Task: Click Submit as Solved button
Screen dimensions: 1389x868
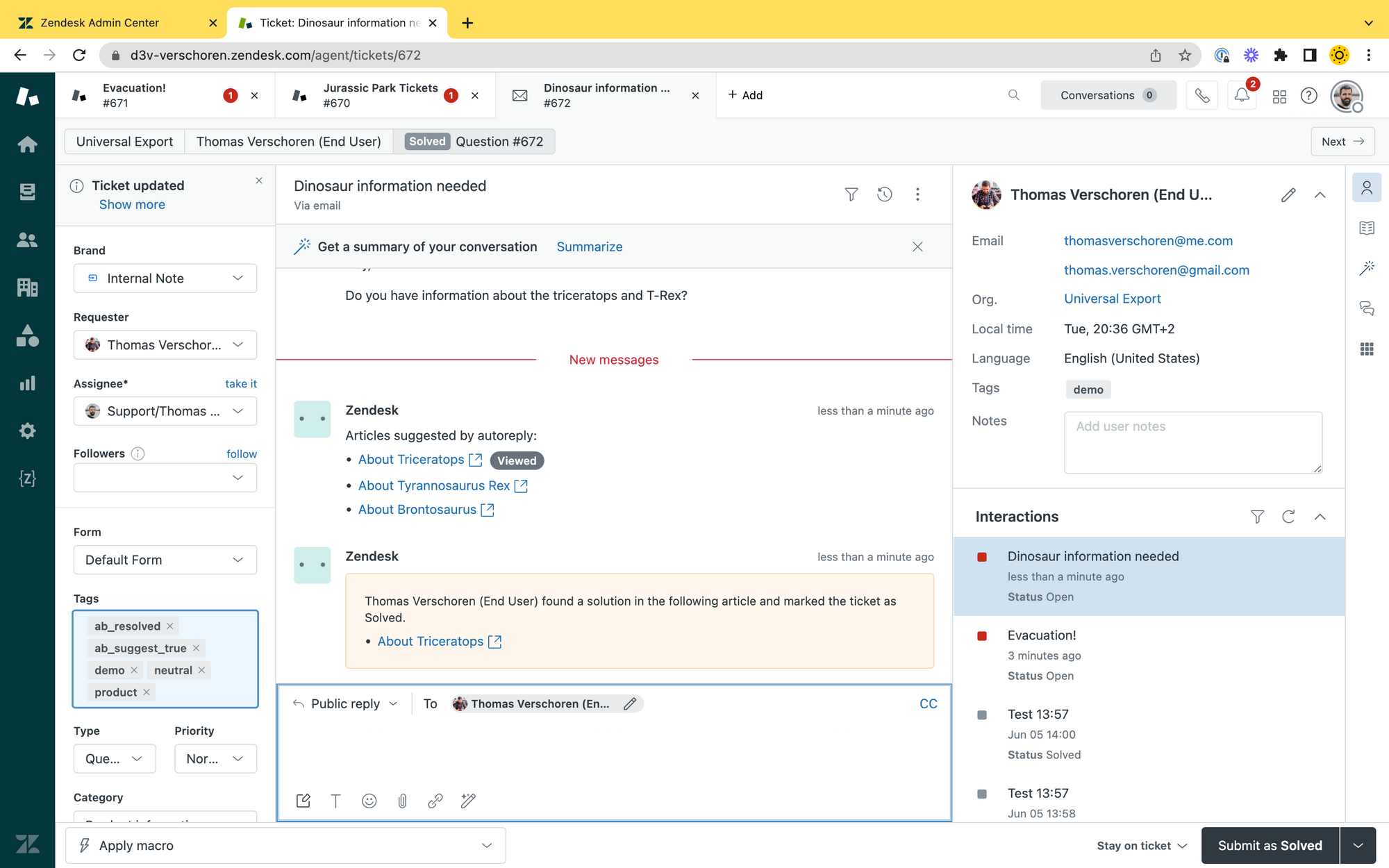Action: pyautogui.click(x=1270, y=845)
